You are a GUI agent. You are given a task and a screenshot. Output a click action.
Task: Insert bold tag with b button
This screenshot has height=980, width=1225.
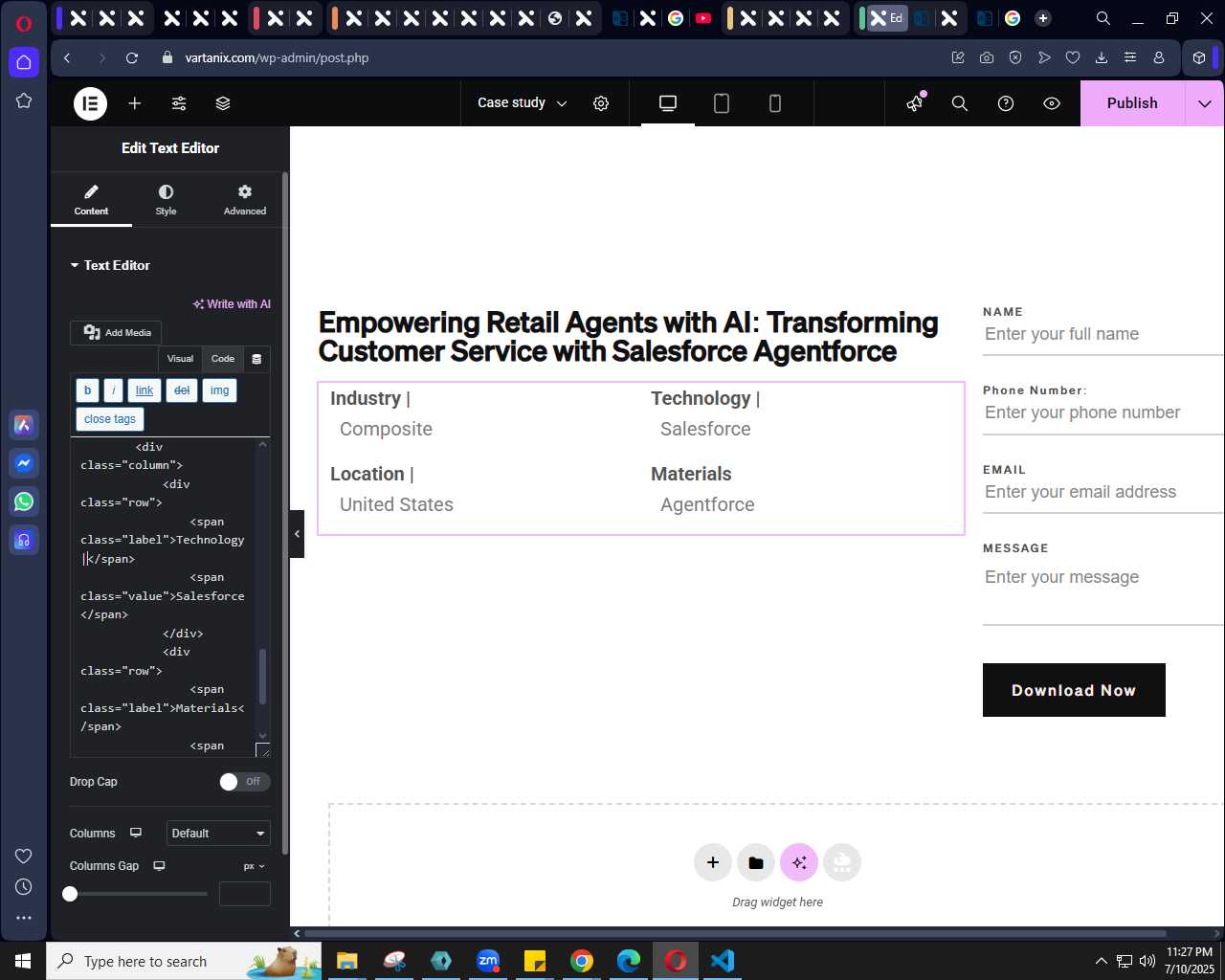87,390
